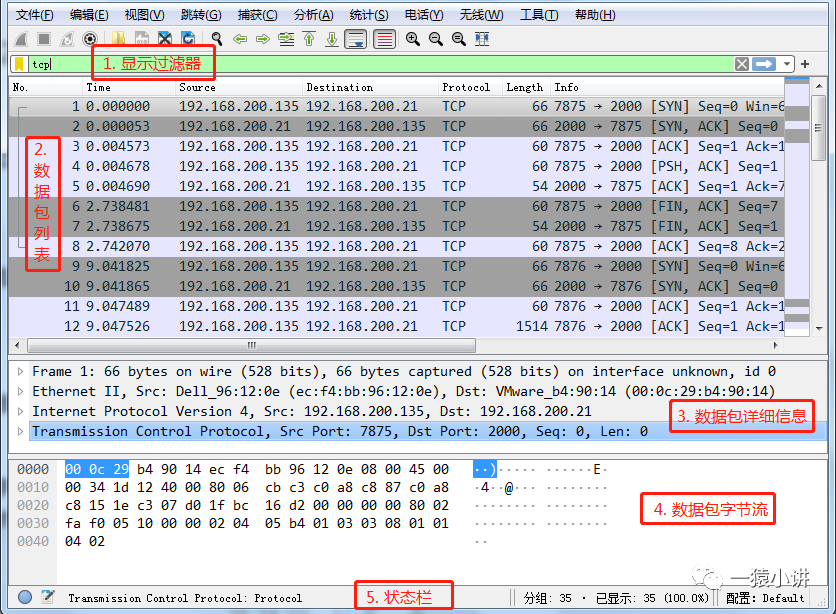Click the 配置: Default profile in status bar
The image size is (836, 614).
[765, 598]
